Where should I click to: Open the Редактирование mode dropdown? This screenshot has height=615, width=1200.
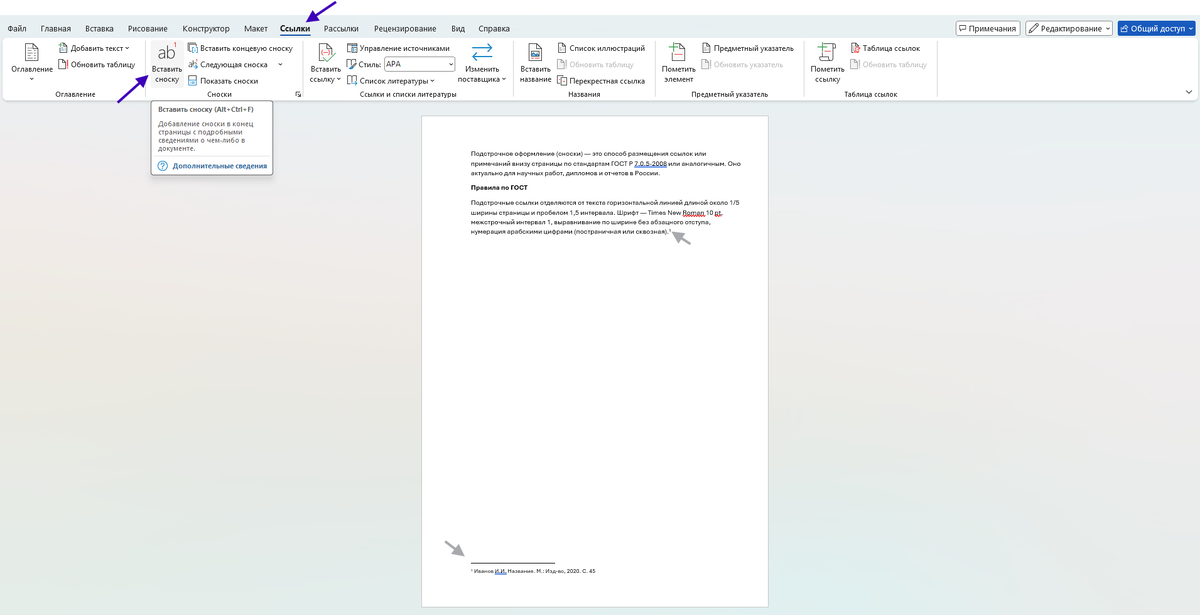[x=1069, y=28]
